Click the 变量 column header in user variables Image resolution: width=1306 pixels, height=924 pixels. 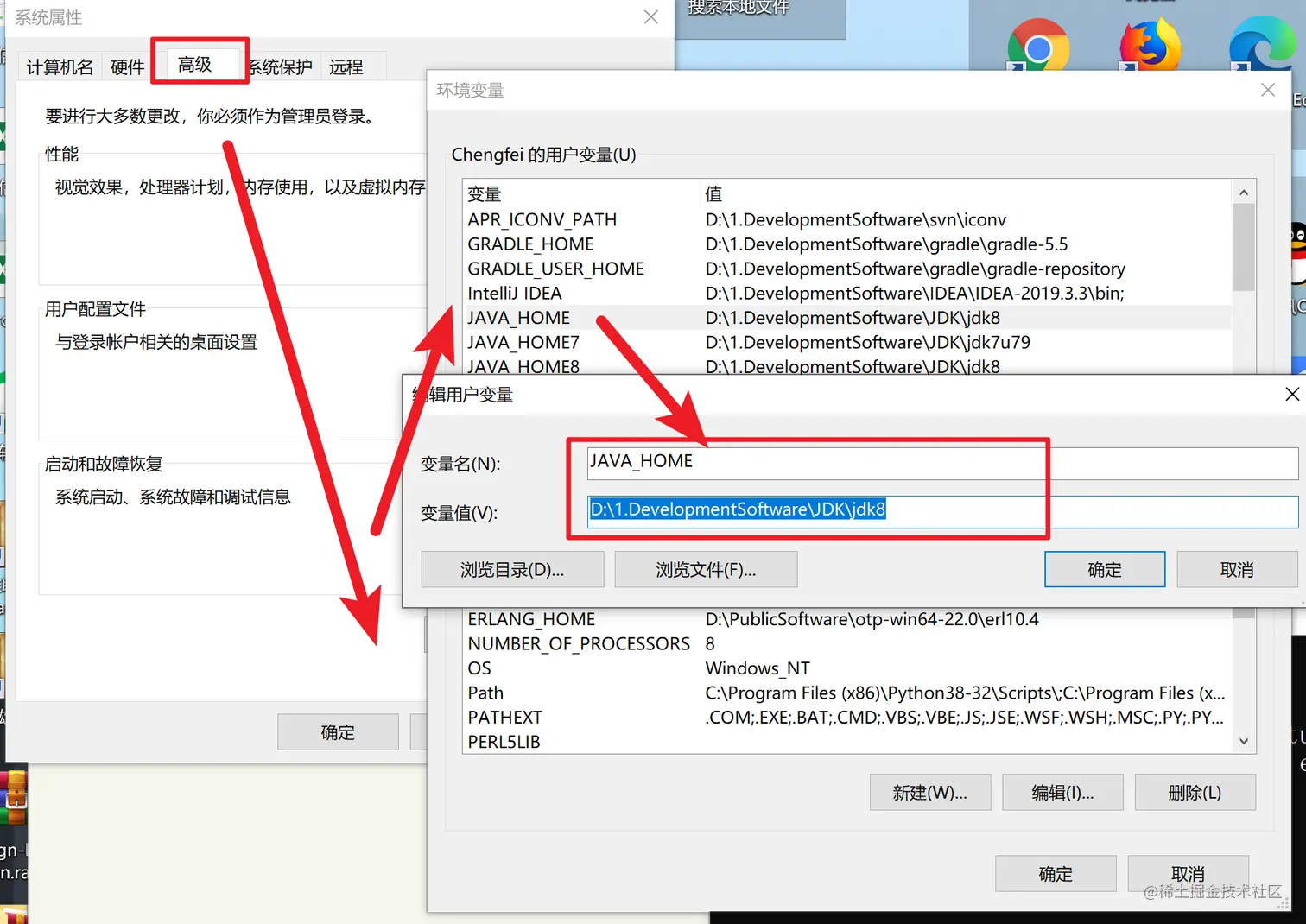(x=581, y=194)
